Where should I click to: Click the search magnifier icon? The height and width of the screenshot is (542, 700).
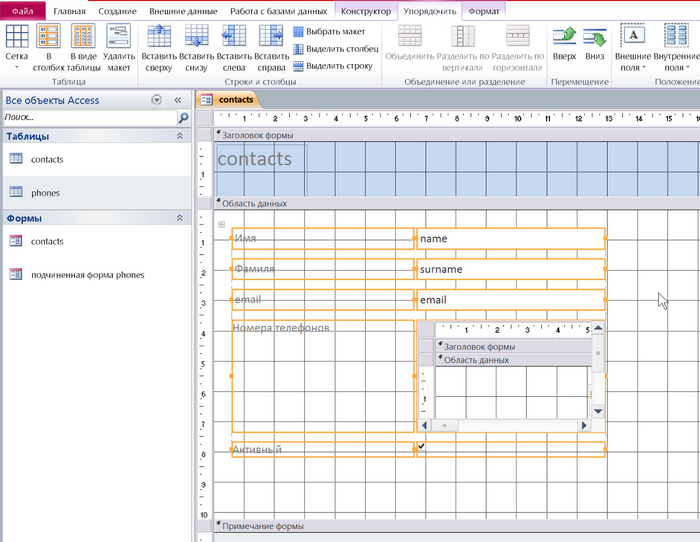183,118
